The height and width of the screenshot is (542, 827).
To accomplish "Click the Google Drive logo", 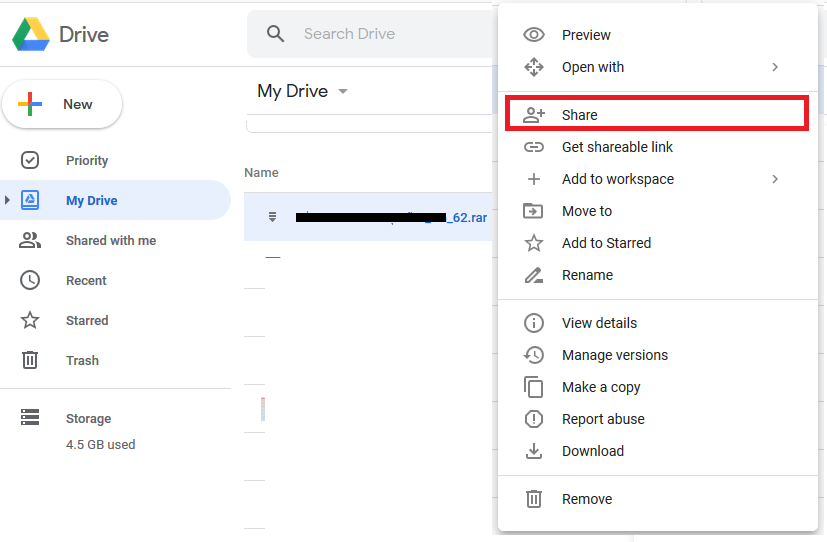I will click(31, 34).
